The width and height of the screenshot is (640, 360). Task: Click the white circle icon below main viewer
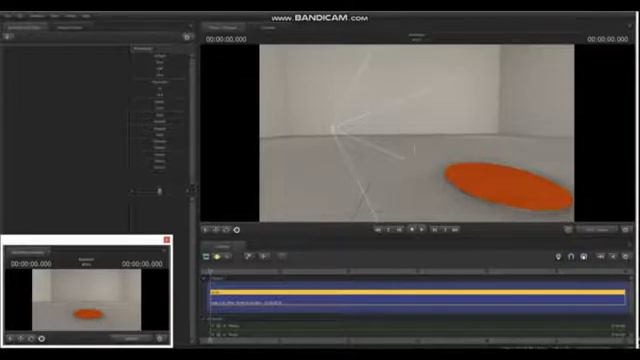click(237, 230)
